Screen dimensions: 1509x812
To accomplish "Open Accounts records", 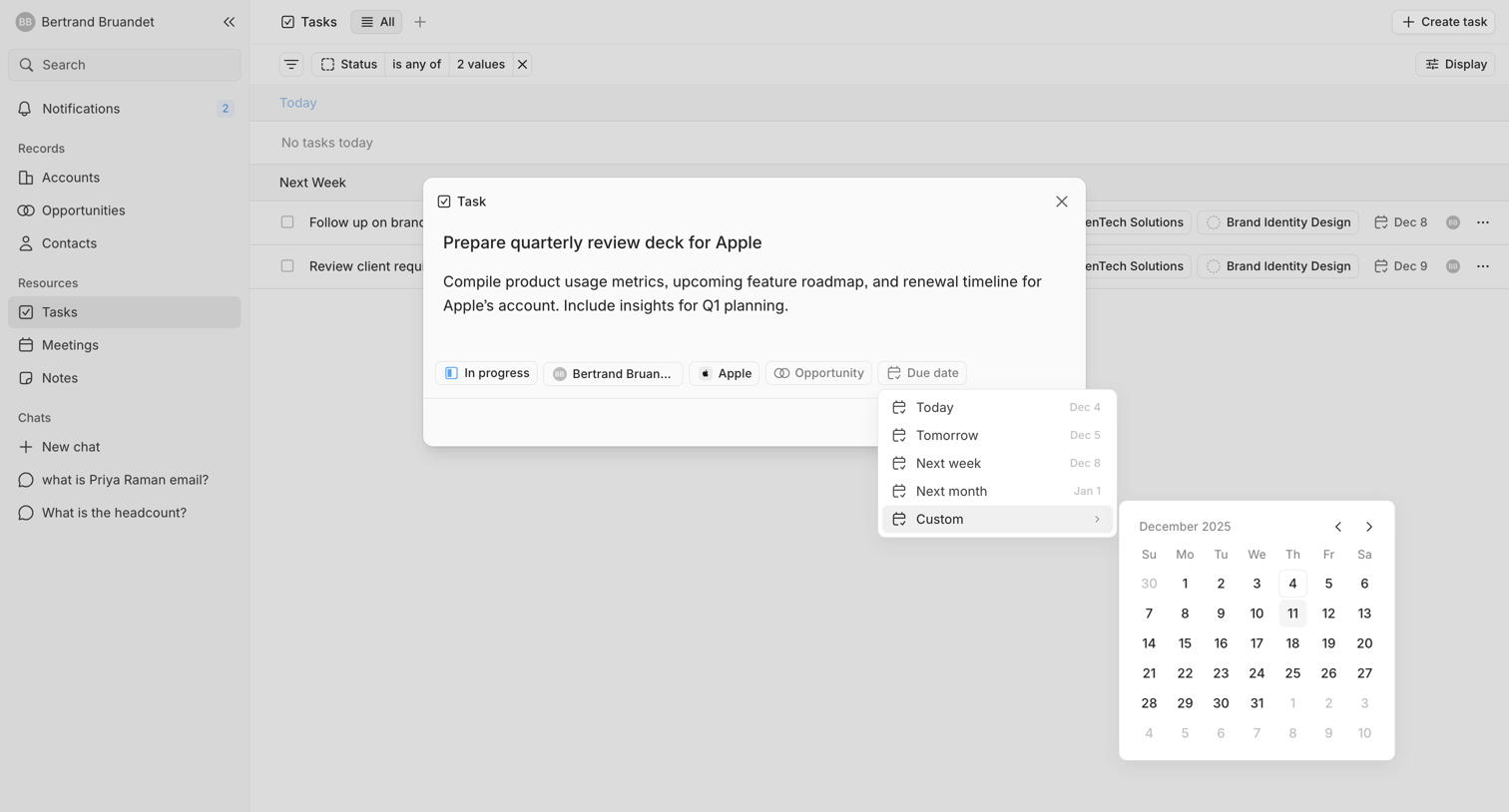I will (x=125, y=178).
